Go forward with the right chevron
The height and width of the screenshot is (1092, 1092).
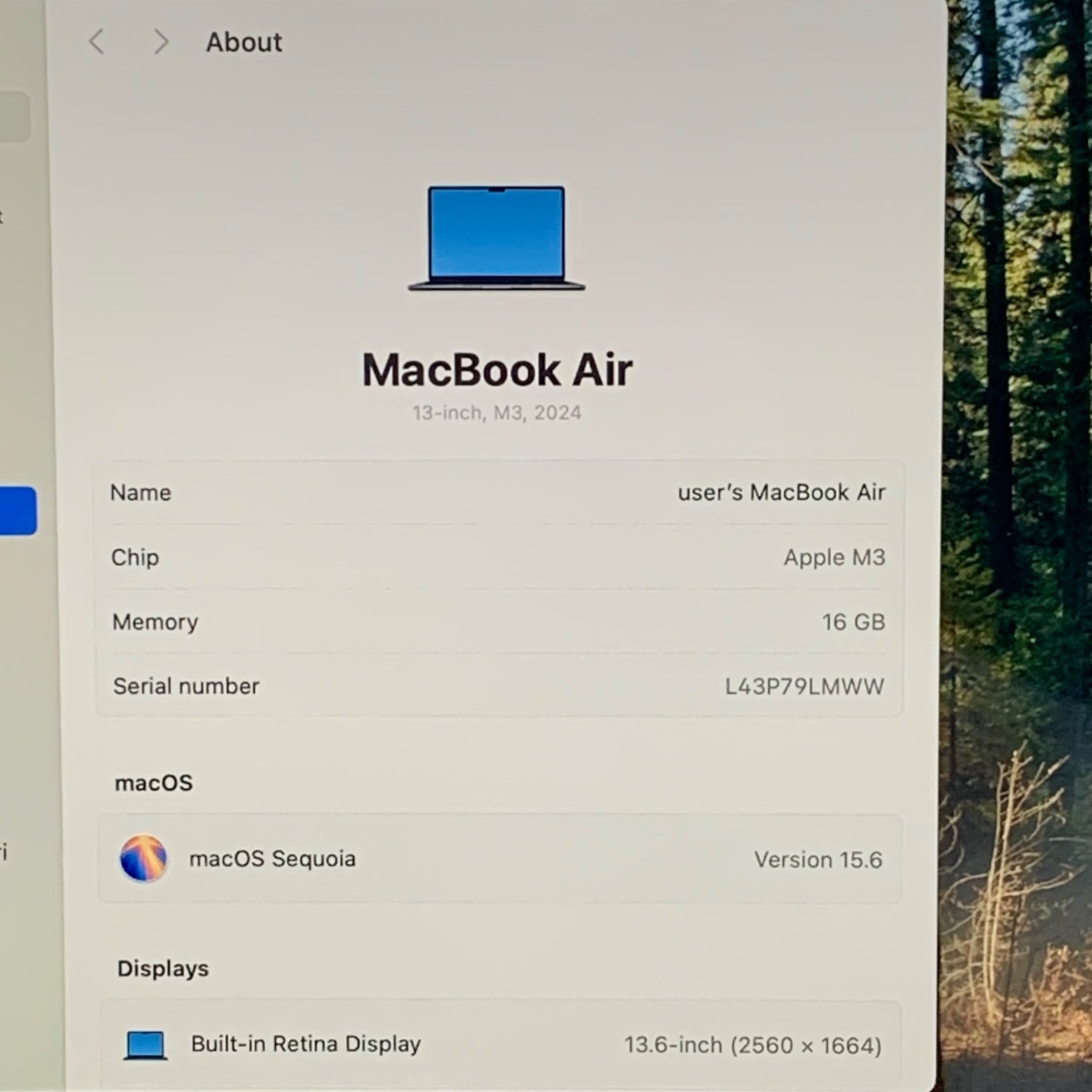[x=161, y=42]
